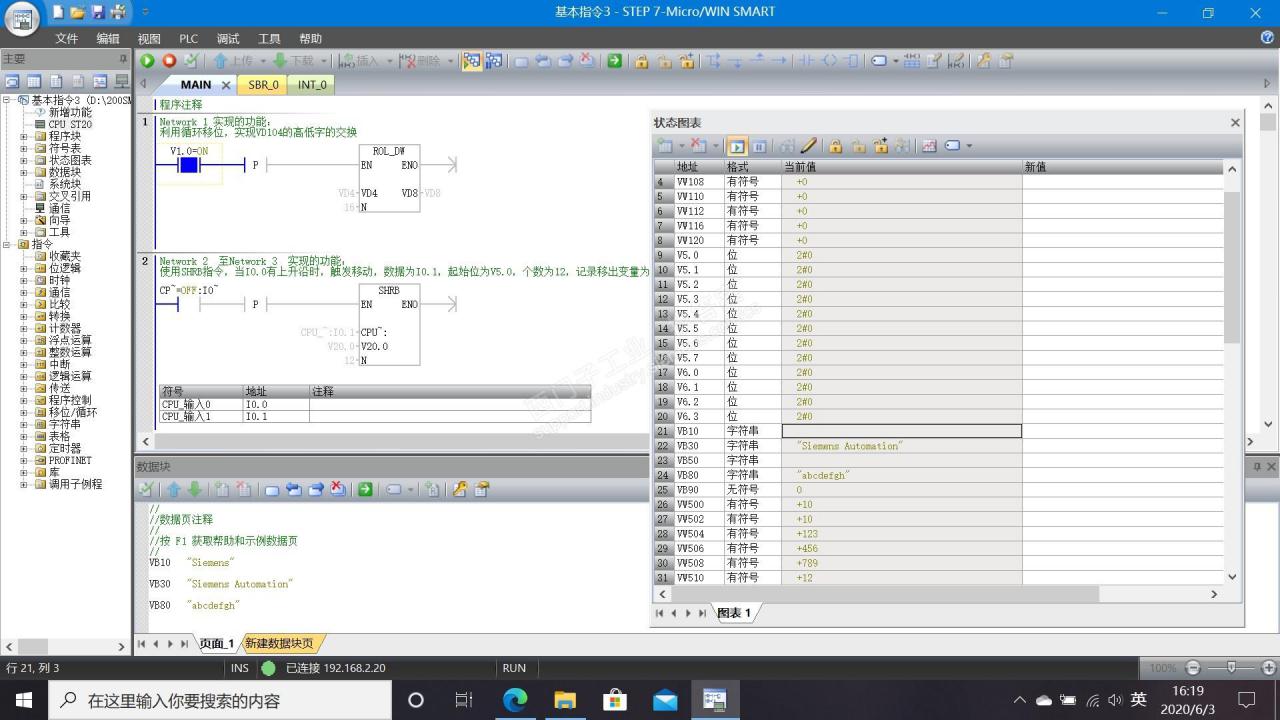This screenshot has height=720, width=1280.
Task: Click the data block download arrow icon
Action: point(194,489)
